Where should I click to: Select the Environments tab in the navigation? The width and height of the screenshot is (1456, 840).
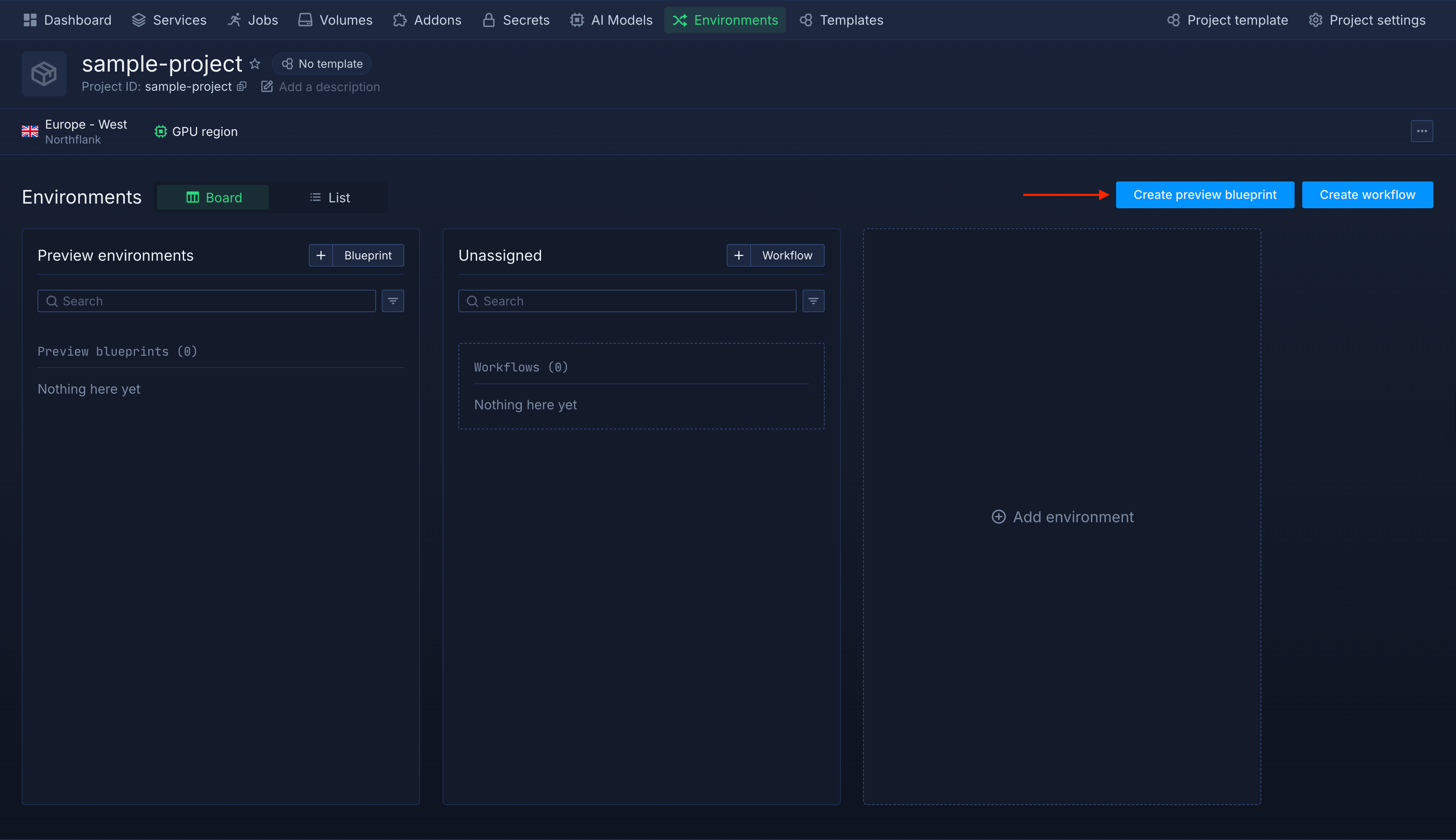(725, 20)
